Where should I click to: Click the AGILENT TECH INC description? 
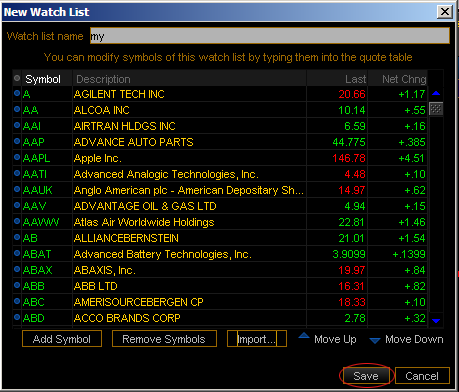click(x=119, y=94)
